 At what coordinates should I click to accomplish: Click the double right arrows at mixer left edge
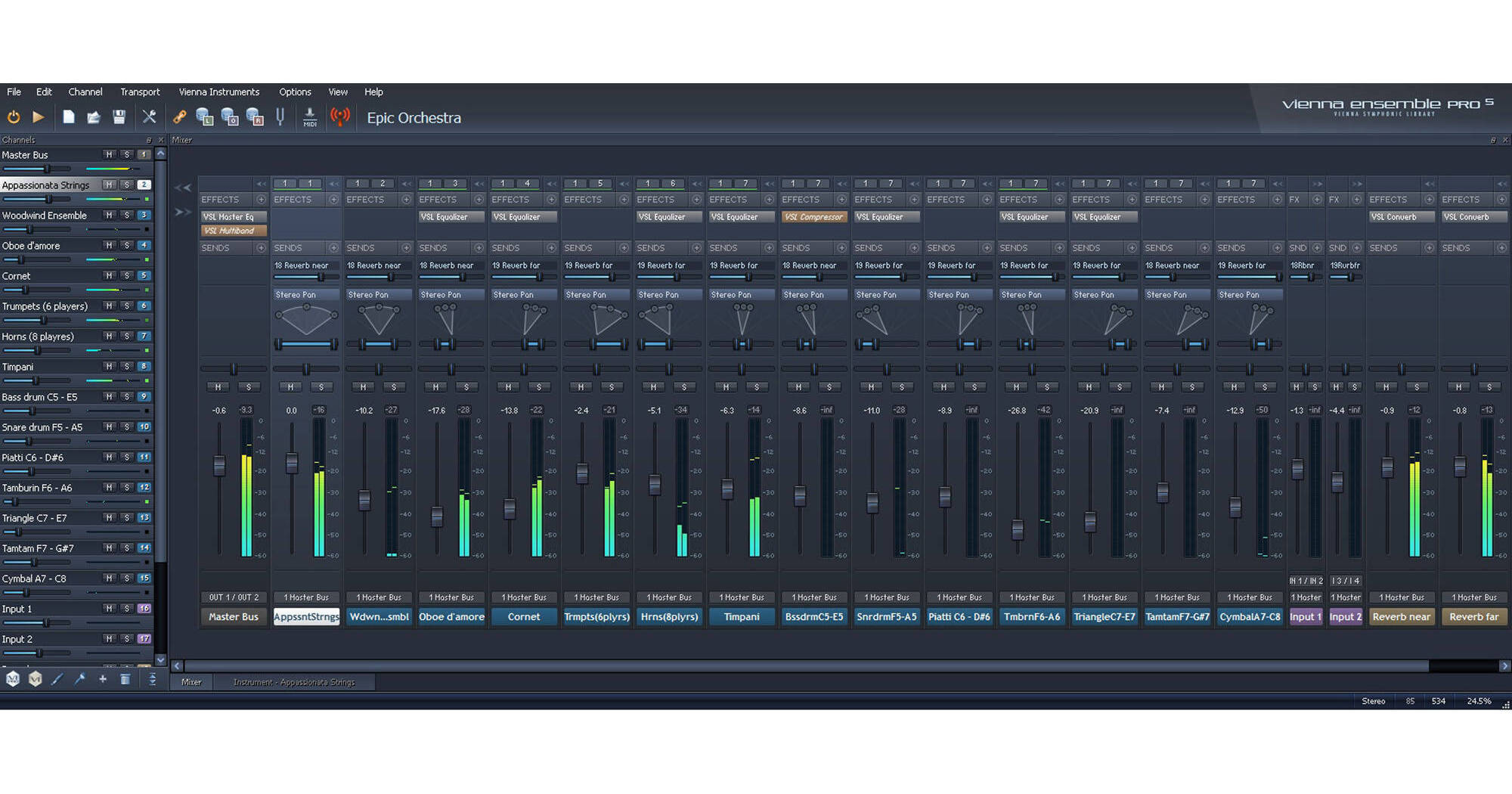pos(182,212)
